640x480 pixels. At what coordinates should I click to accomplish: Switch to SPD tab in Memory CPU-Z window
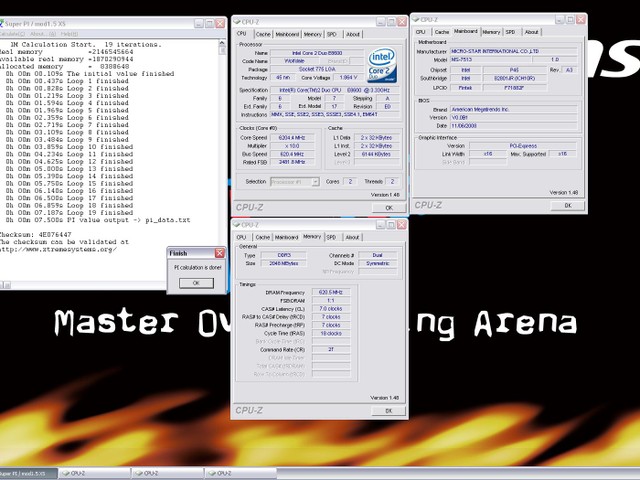coord(331,237)
